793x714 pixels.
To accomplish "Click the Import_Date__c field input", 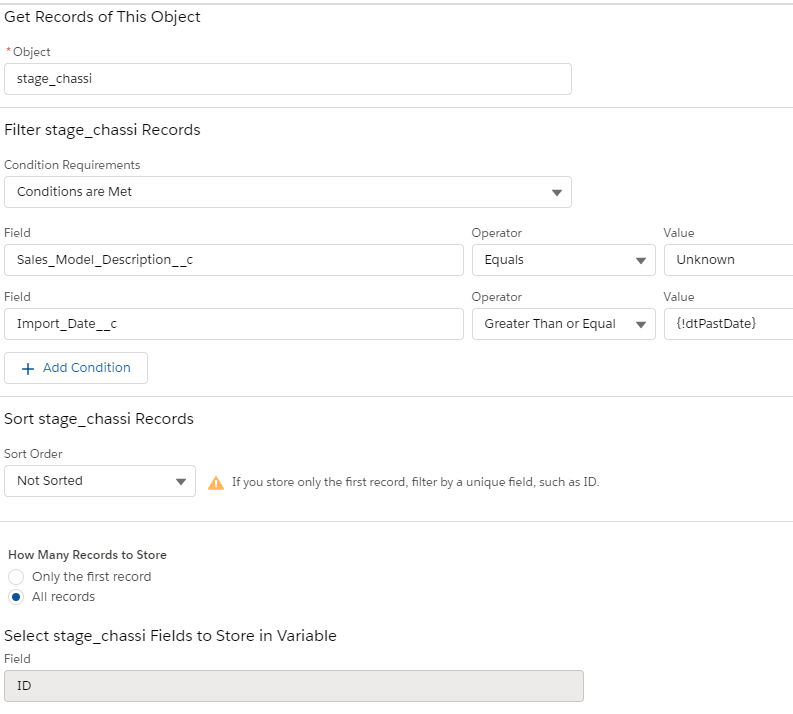I will (x=233, y=324).
